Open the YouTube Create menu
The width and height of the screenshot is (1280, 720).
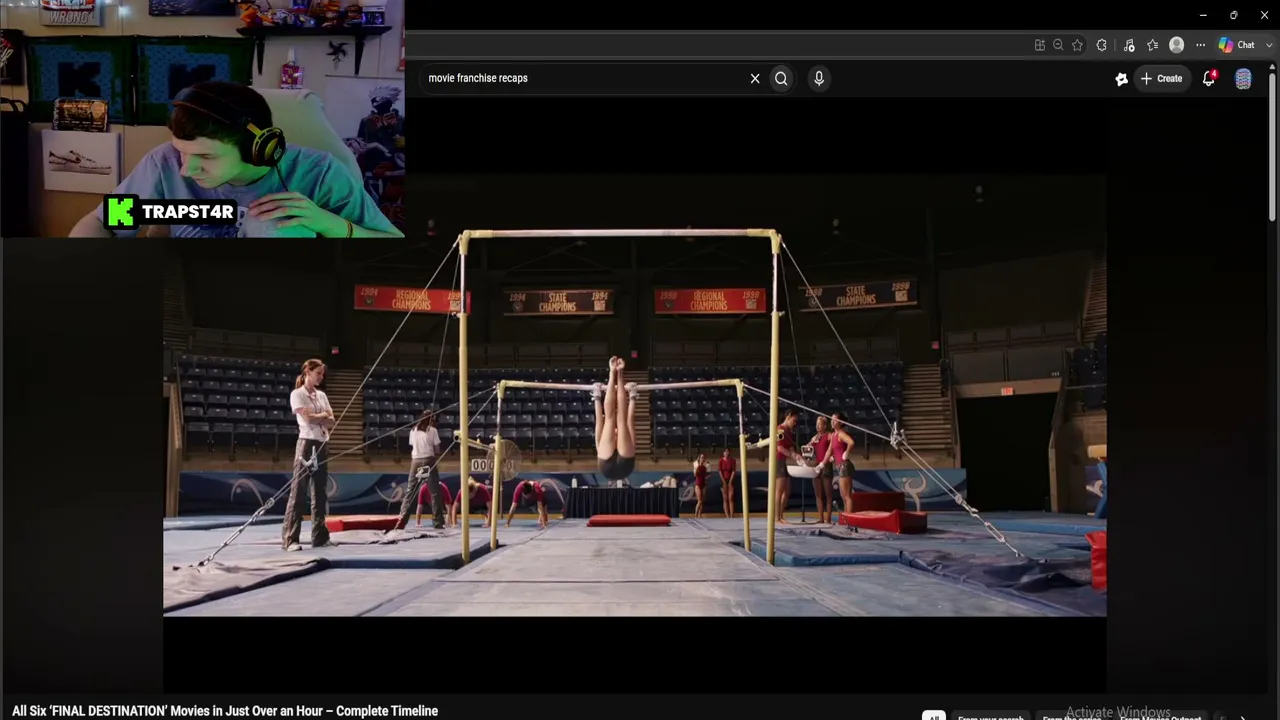pos(1161,78)
